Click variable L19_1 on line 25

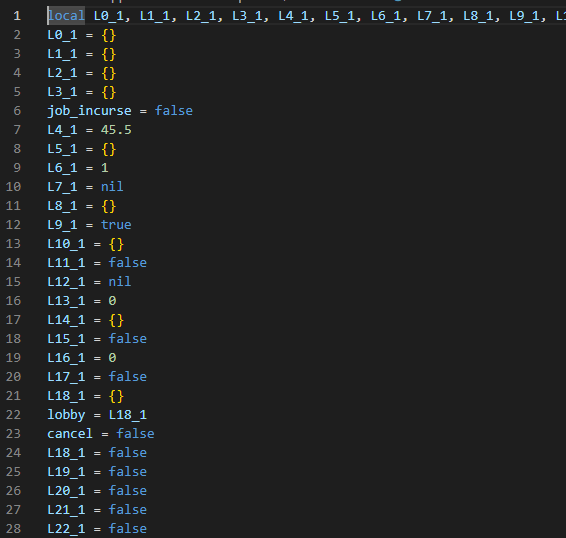66,472
